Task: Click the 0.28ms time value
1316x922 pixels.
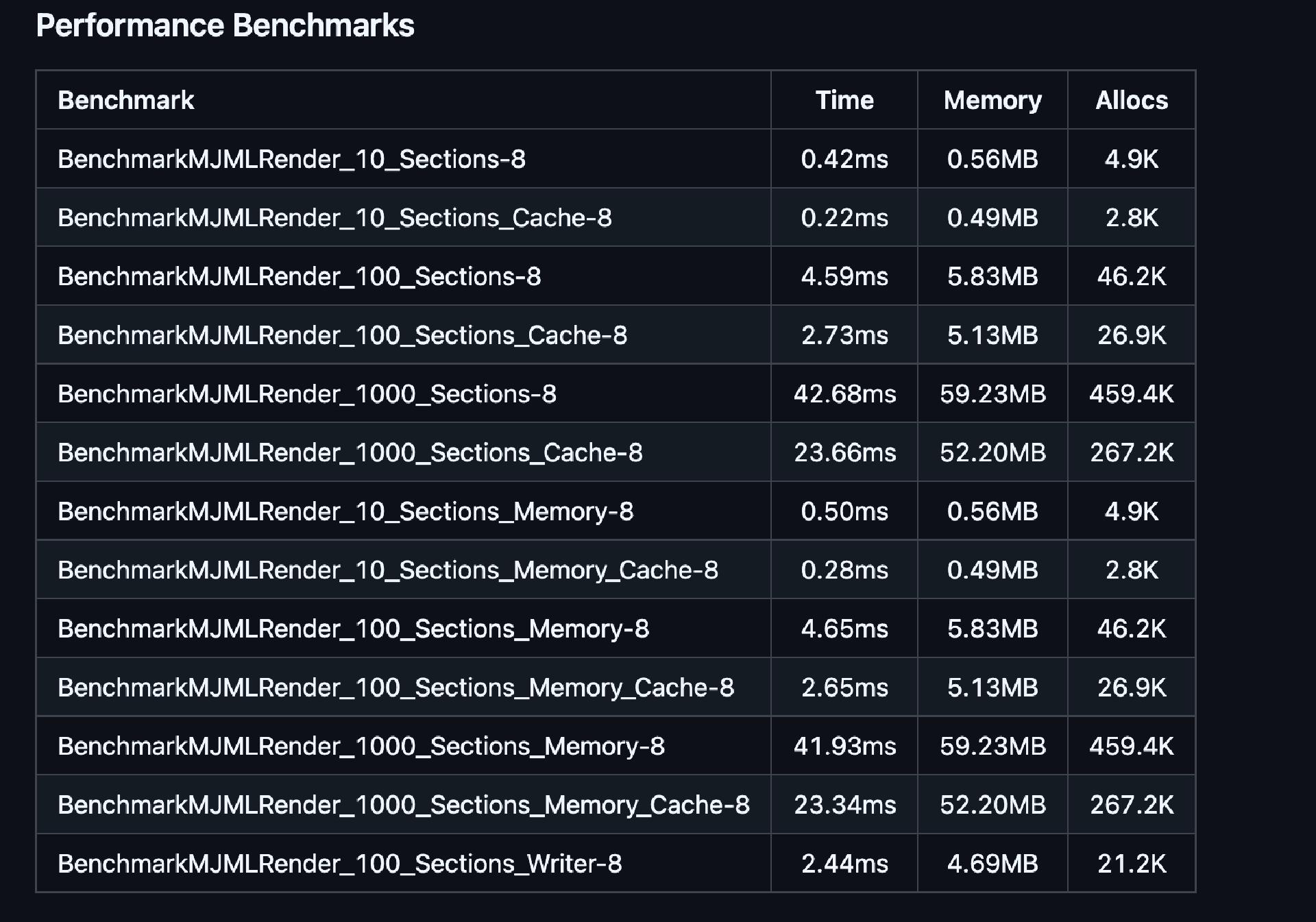Action: [844, 570]
